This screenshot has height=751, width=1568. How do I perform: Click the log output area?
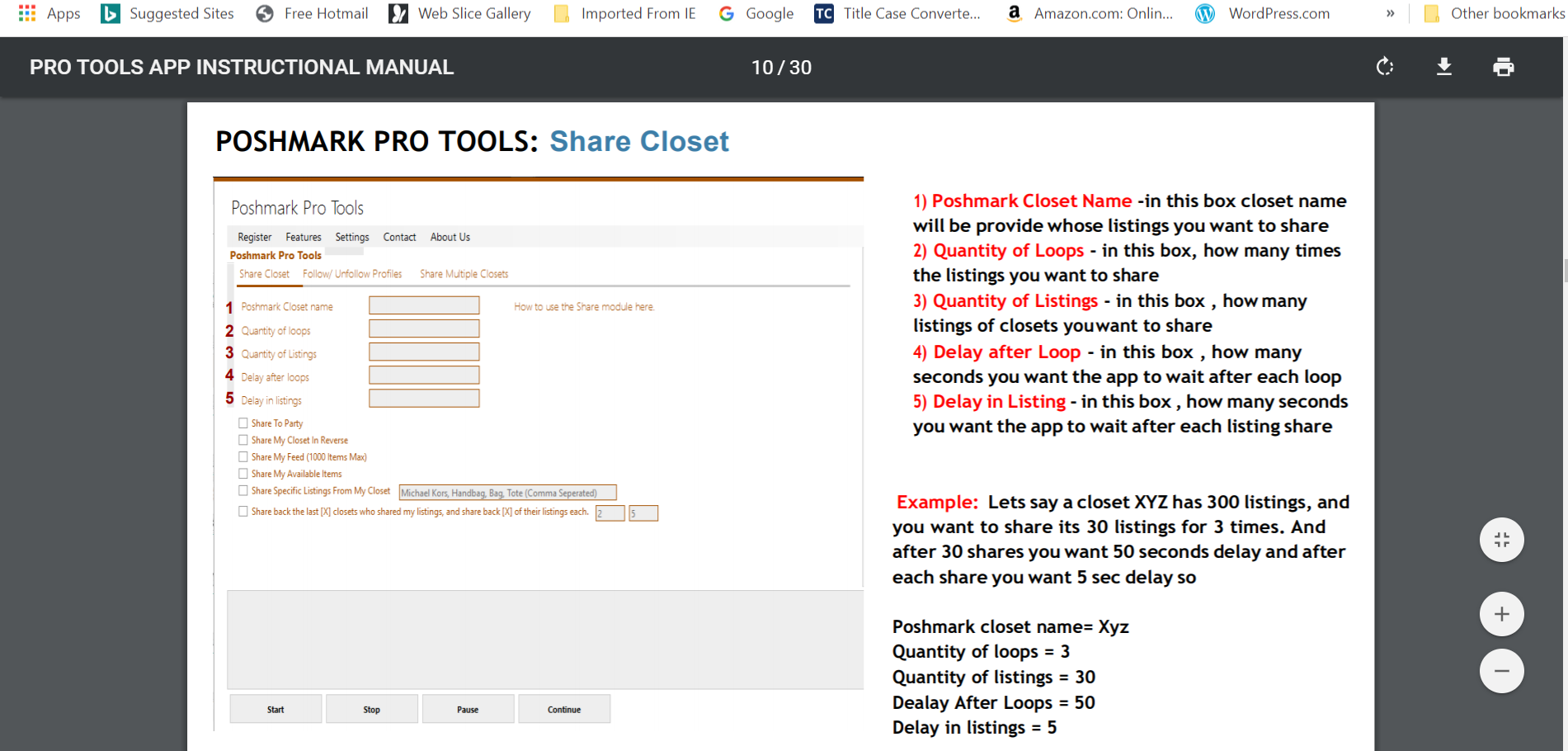(545, 640)
